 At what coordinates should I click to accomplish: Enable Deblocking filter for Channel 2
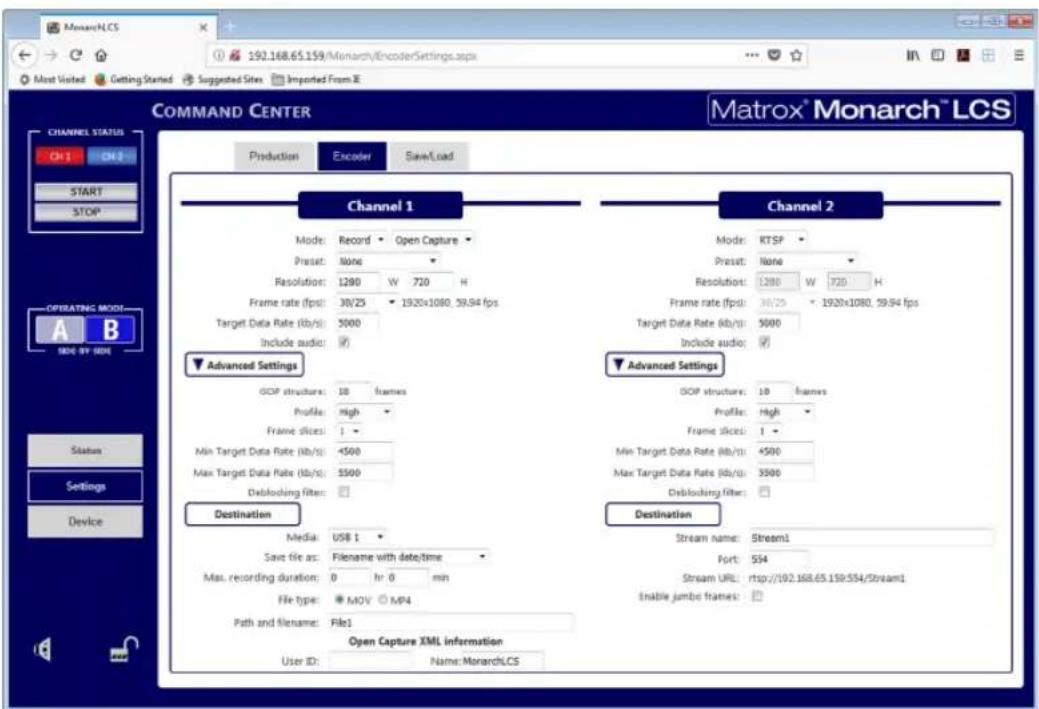pos(764,492)
